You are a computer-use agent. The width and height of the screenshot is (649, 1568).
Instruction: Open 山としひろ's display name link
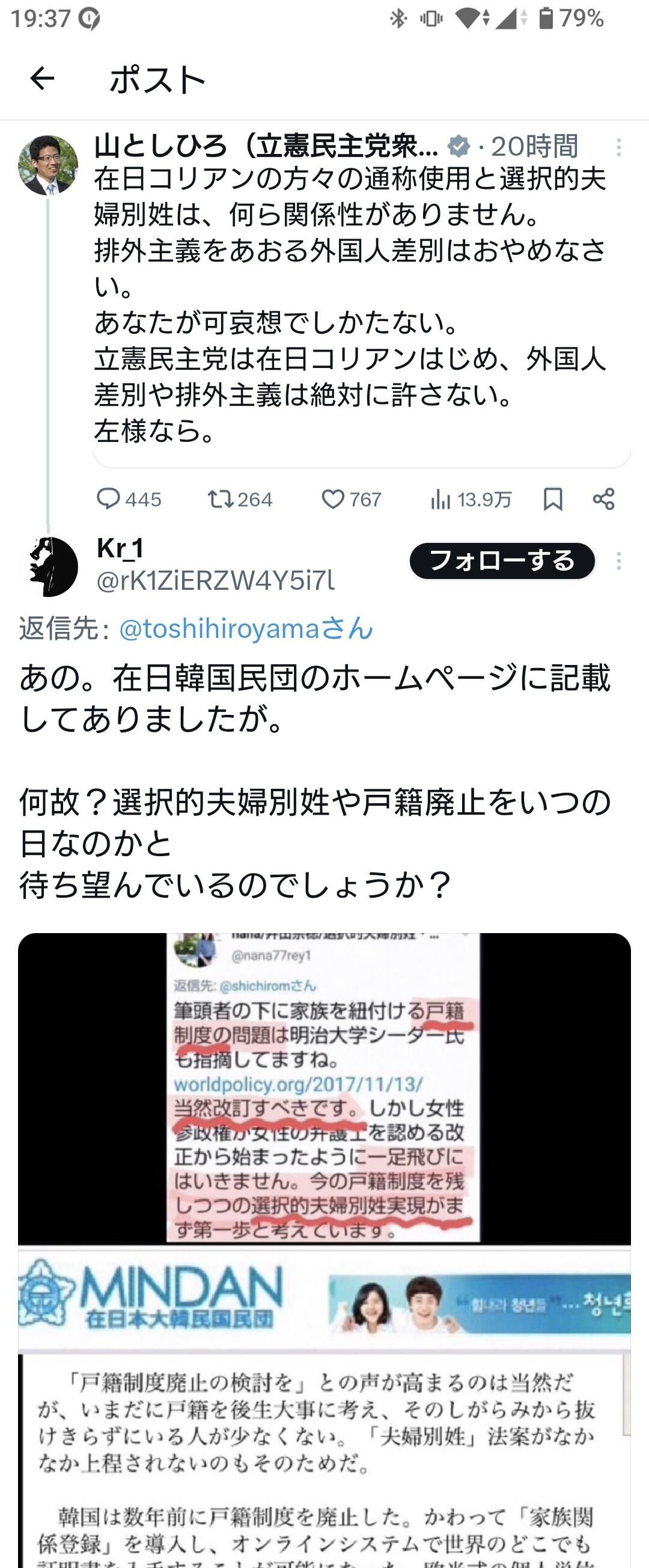(x=266, y=146)
